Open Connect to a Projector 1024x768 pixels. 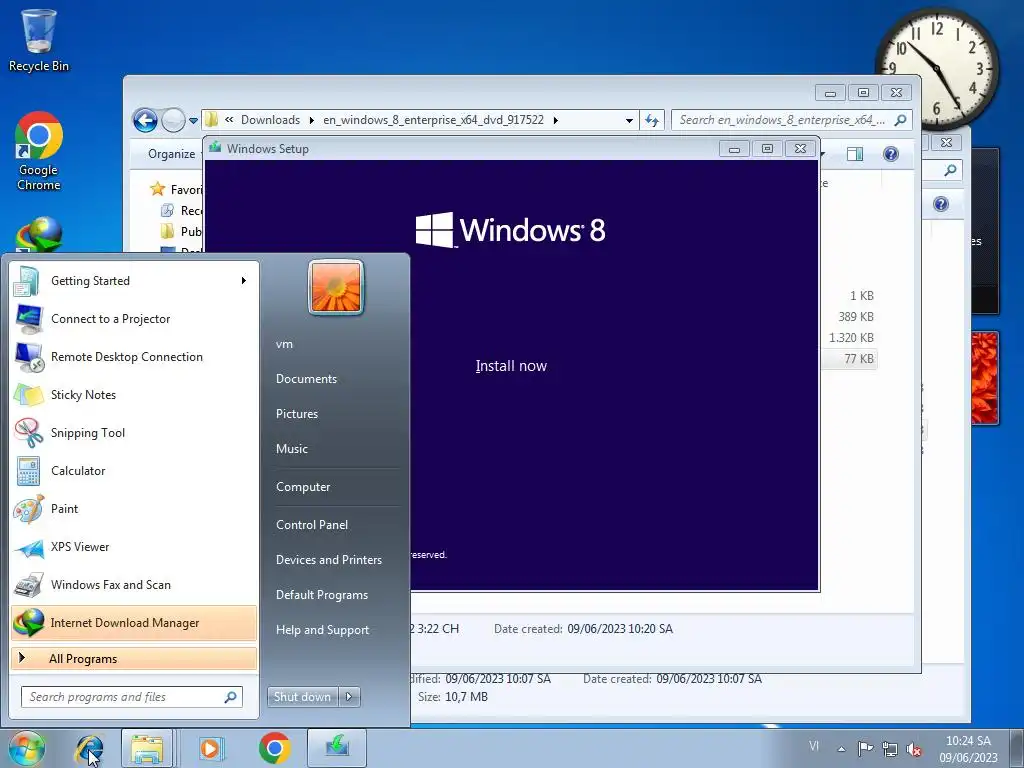point(134,319)
